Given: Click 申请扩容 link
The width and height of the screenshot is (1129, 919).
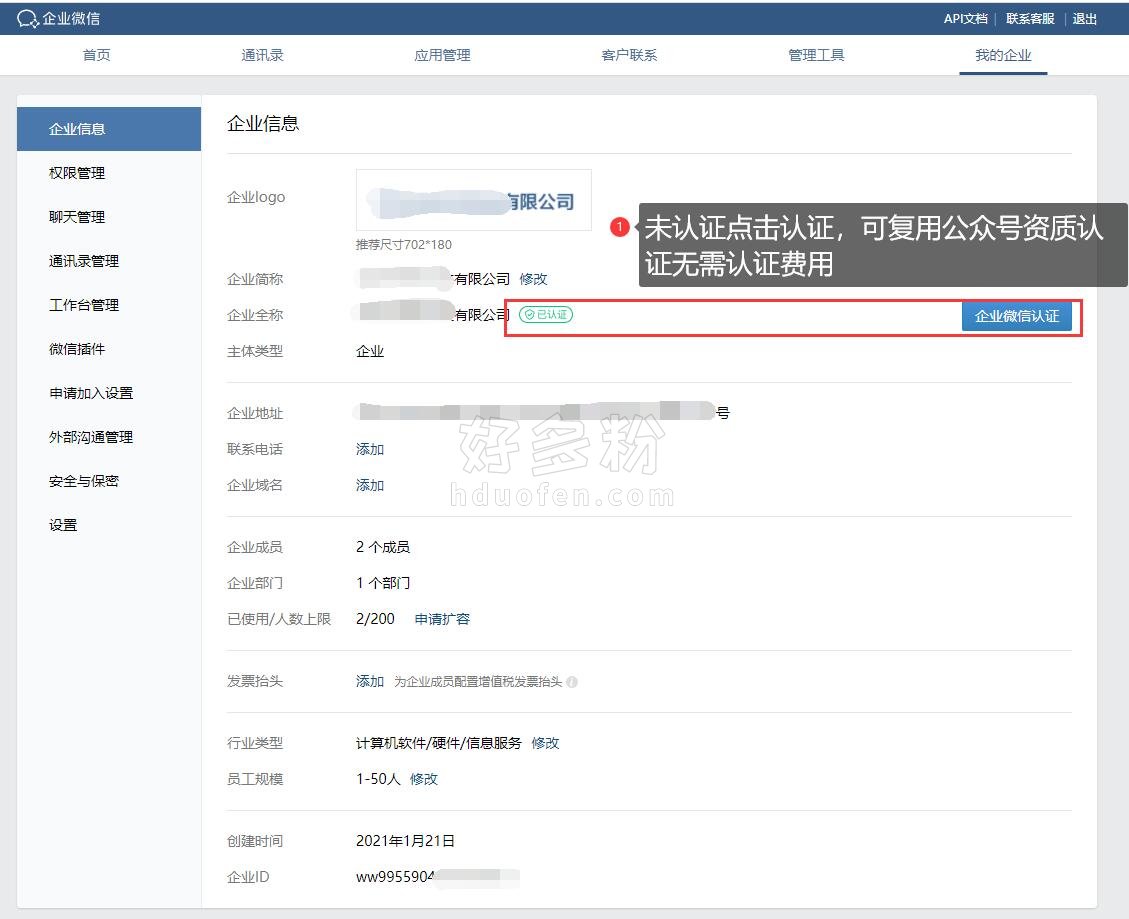Looking at the screenshot, I should point(442,619).
